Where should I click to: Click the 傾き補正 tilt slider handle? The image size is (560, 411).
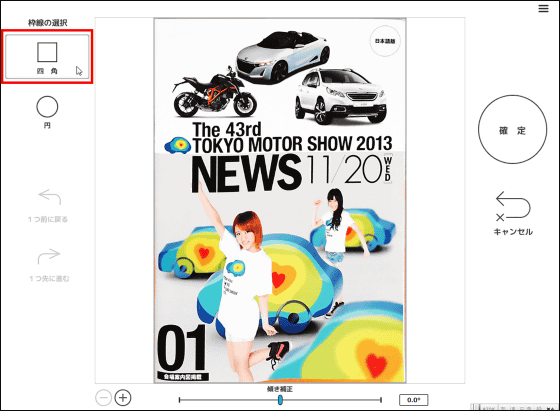(x=280, y=400)
